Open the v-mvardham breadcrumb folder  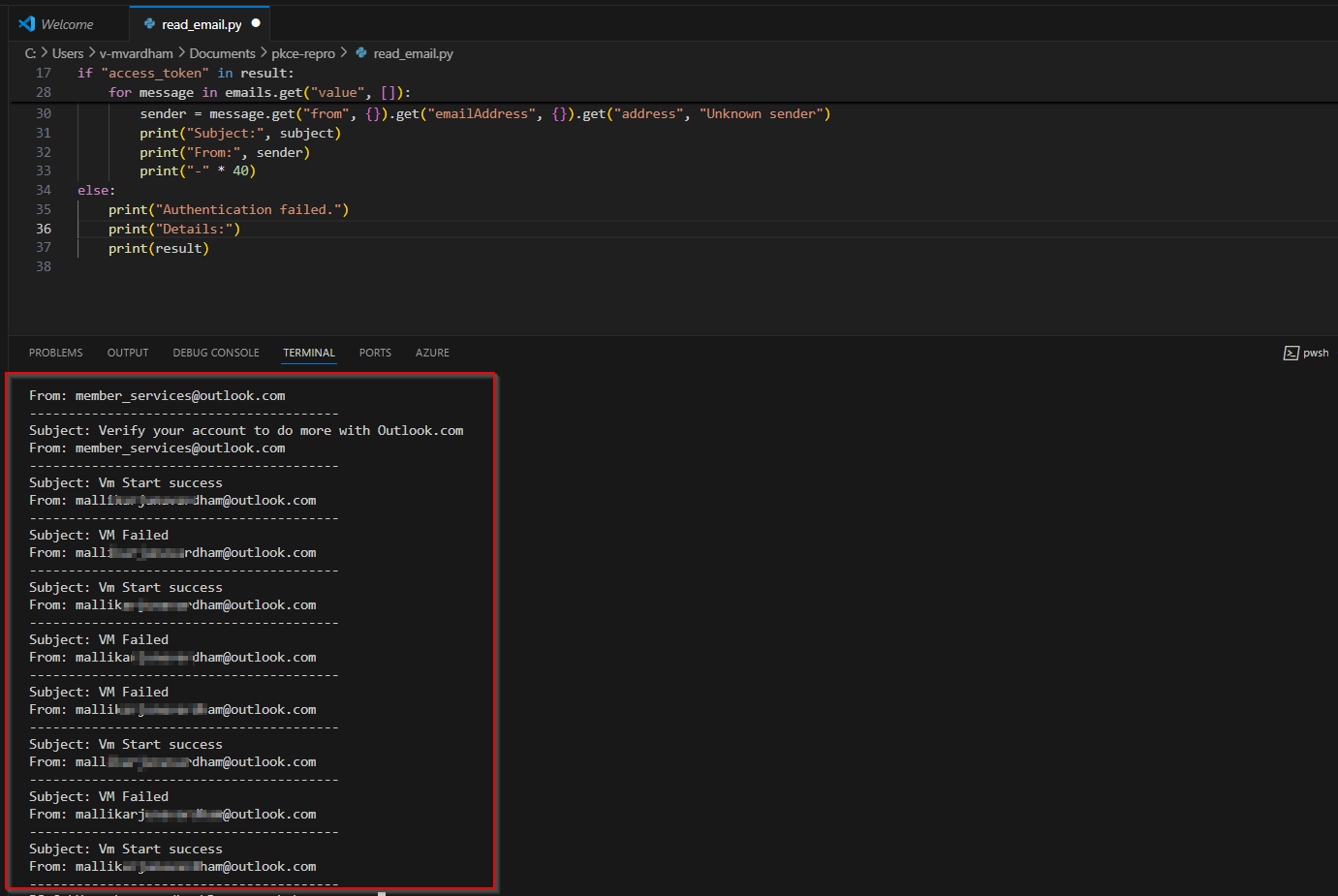click(x=136, y=53)
